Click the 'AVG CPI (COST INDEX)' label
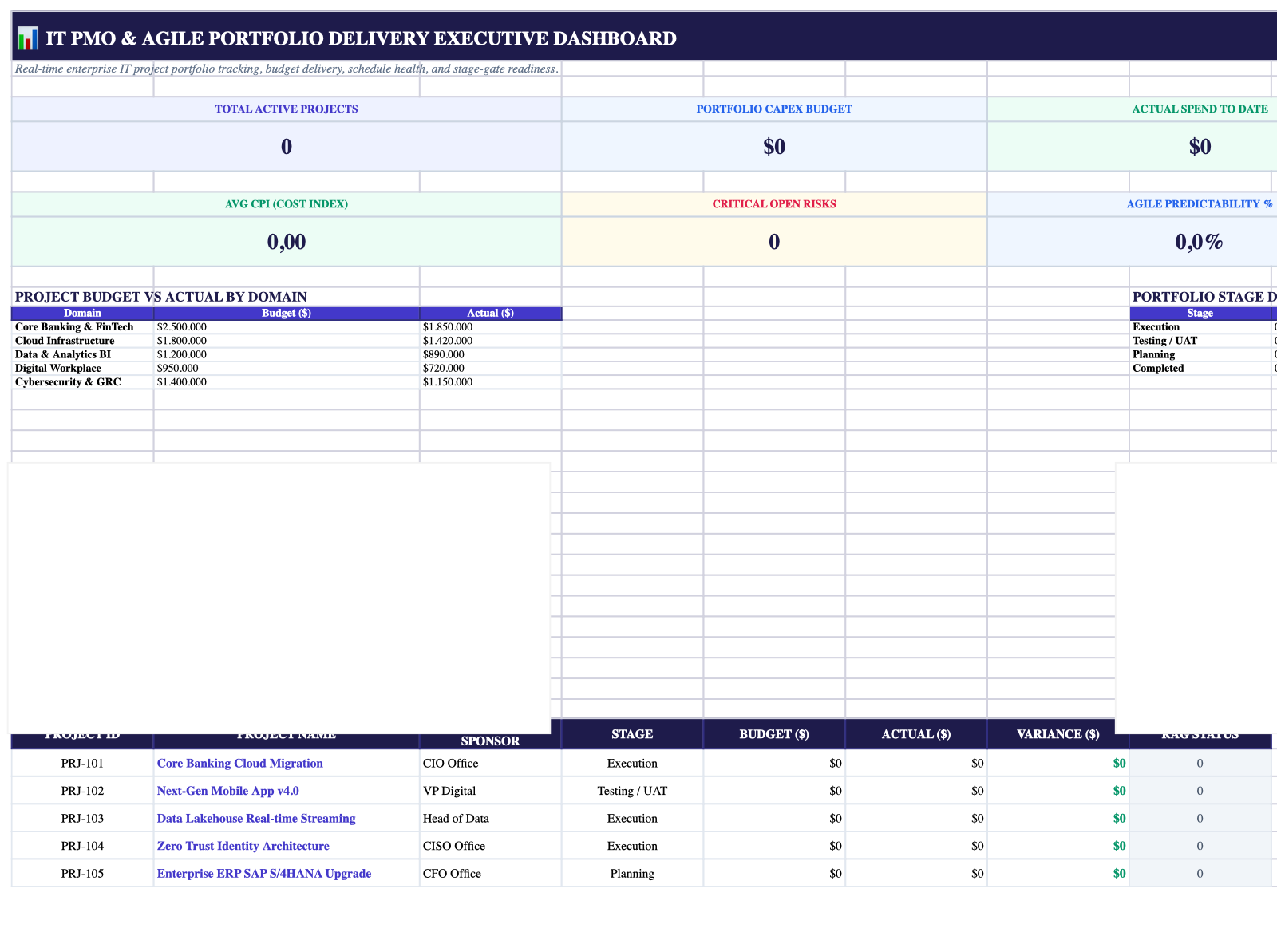 pos(287,203)
